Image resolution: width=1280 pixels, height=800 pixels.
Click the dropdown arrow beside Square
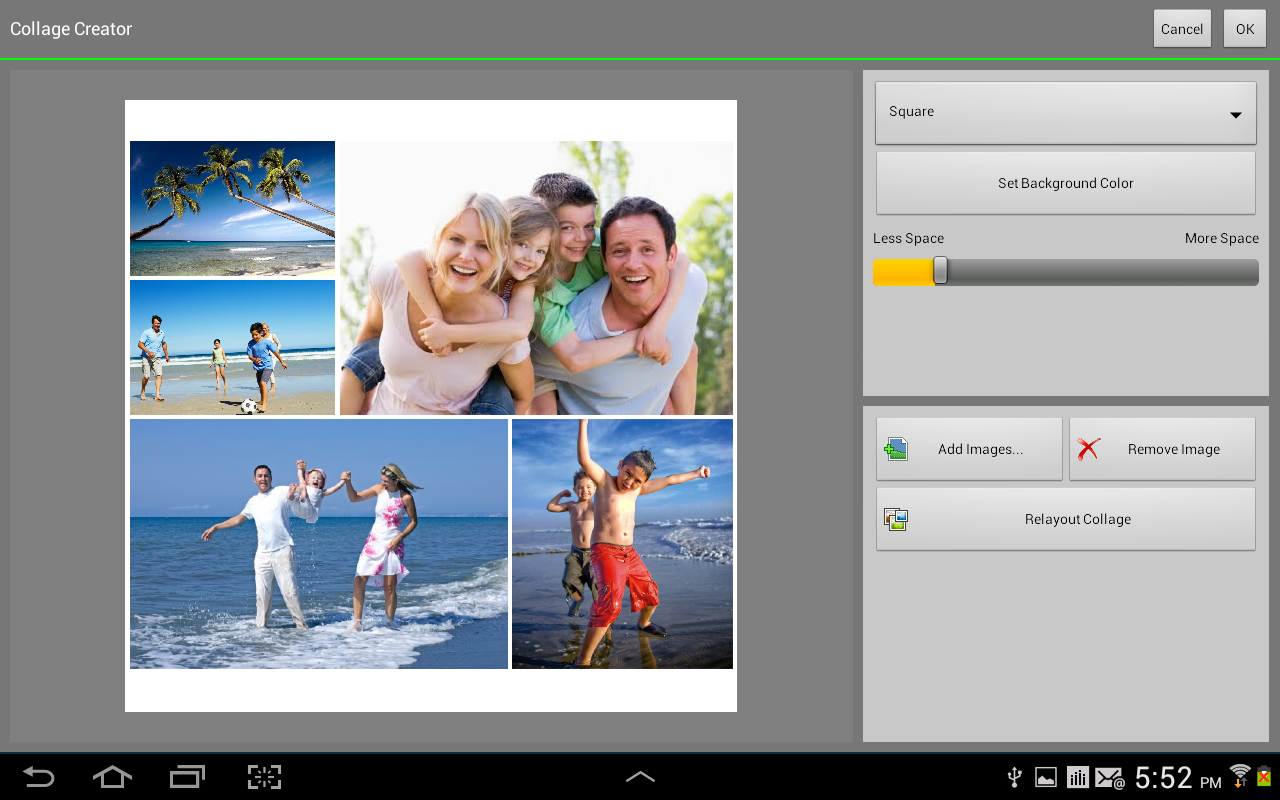(x=1236, y=115)
